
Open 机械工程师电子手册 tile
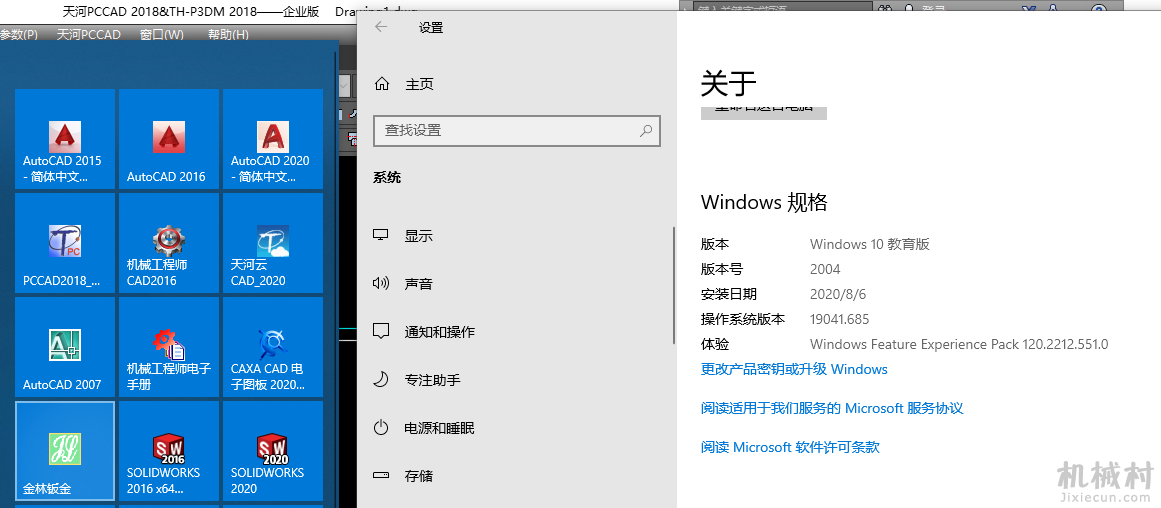[x=169, y=347]
